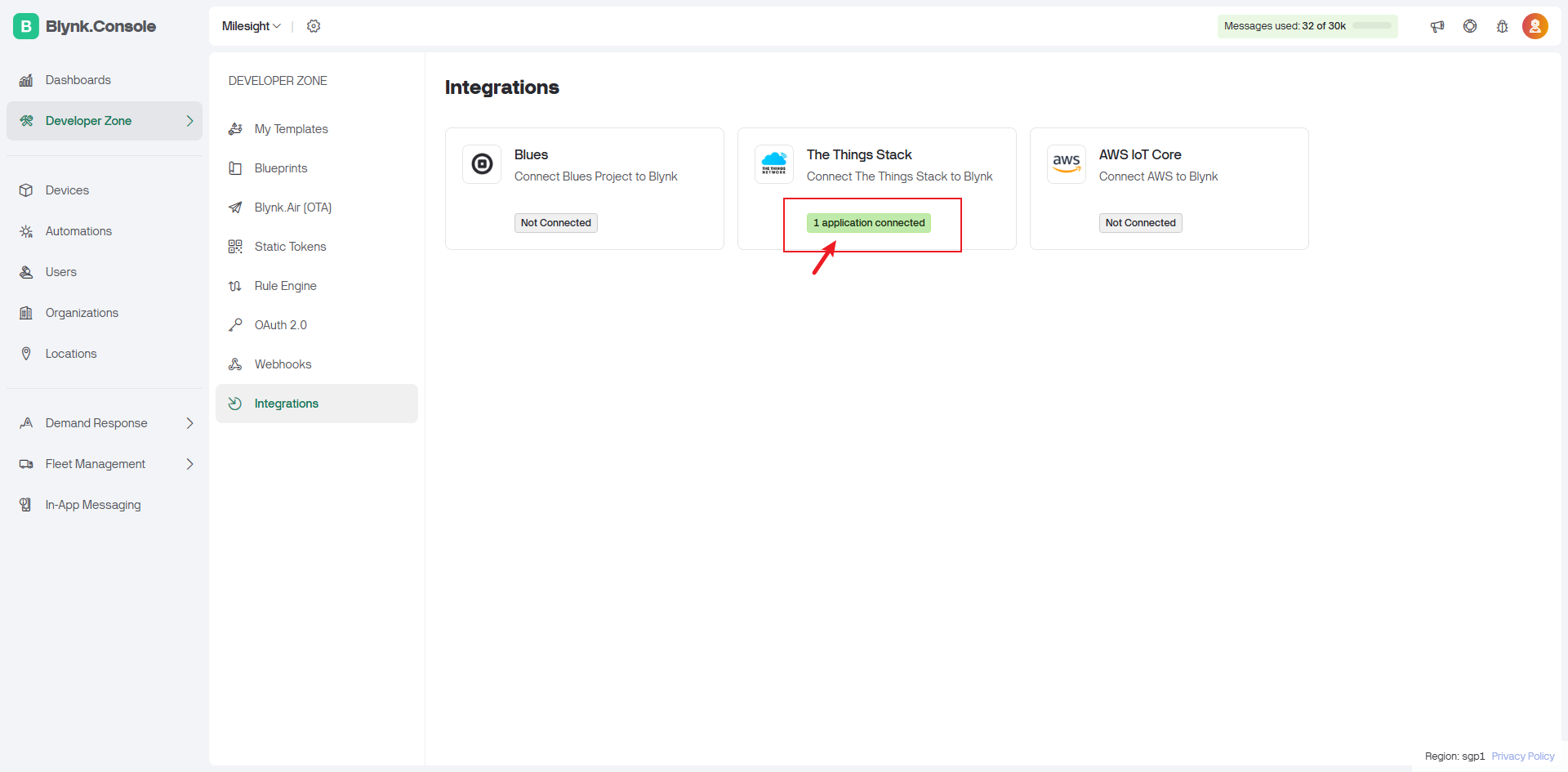Click the Blueprints book icon
The width and height of the screenshot is (1568, 772).
(x=235, y=168)
